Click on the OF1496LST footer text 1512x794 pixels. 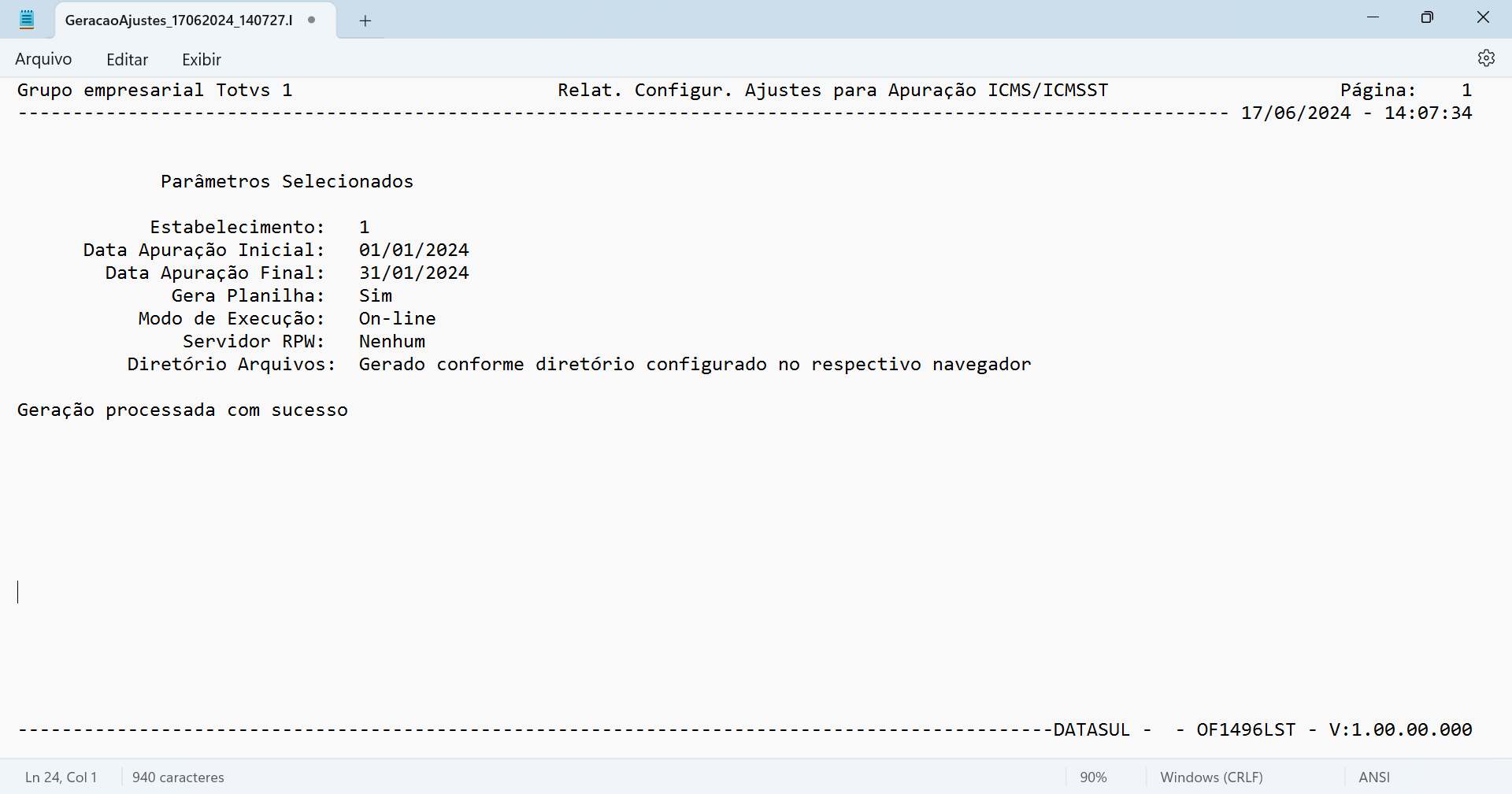click(1246, 730)
